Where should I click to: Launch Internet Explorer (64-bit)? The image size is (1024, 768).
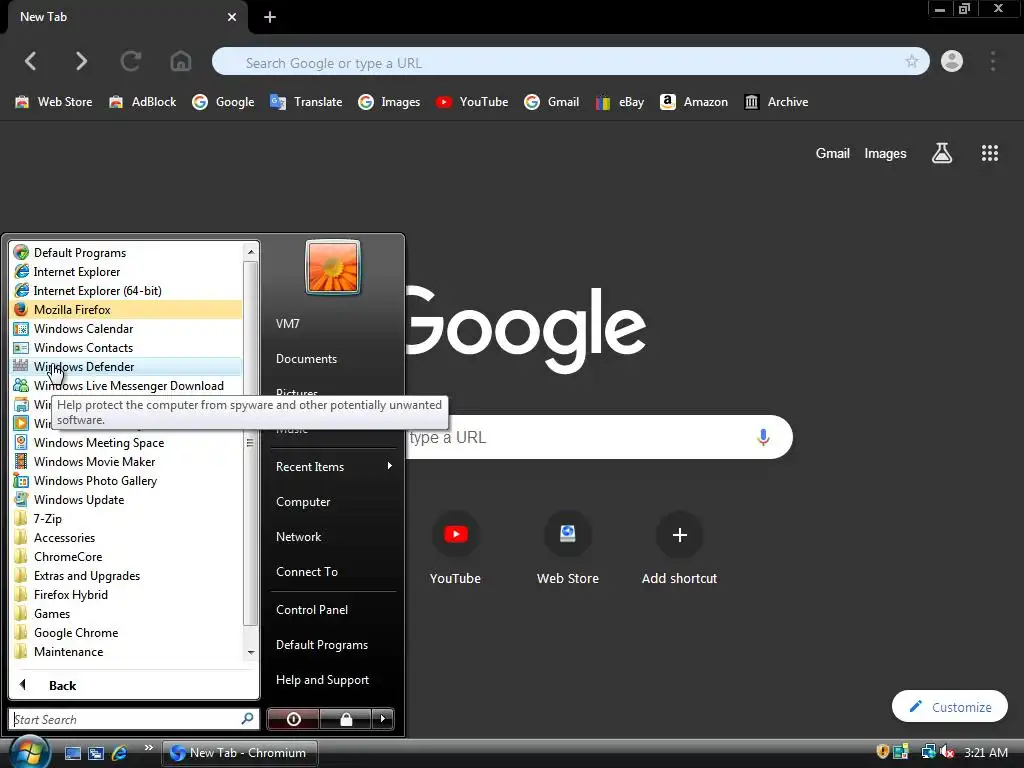tap(127, 291)
